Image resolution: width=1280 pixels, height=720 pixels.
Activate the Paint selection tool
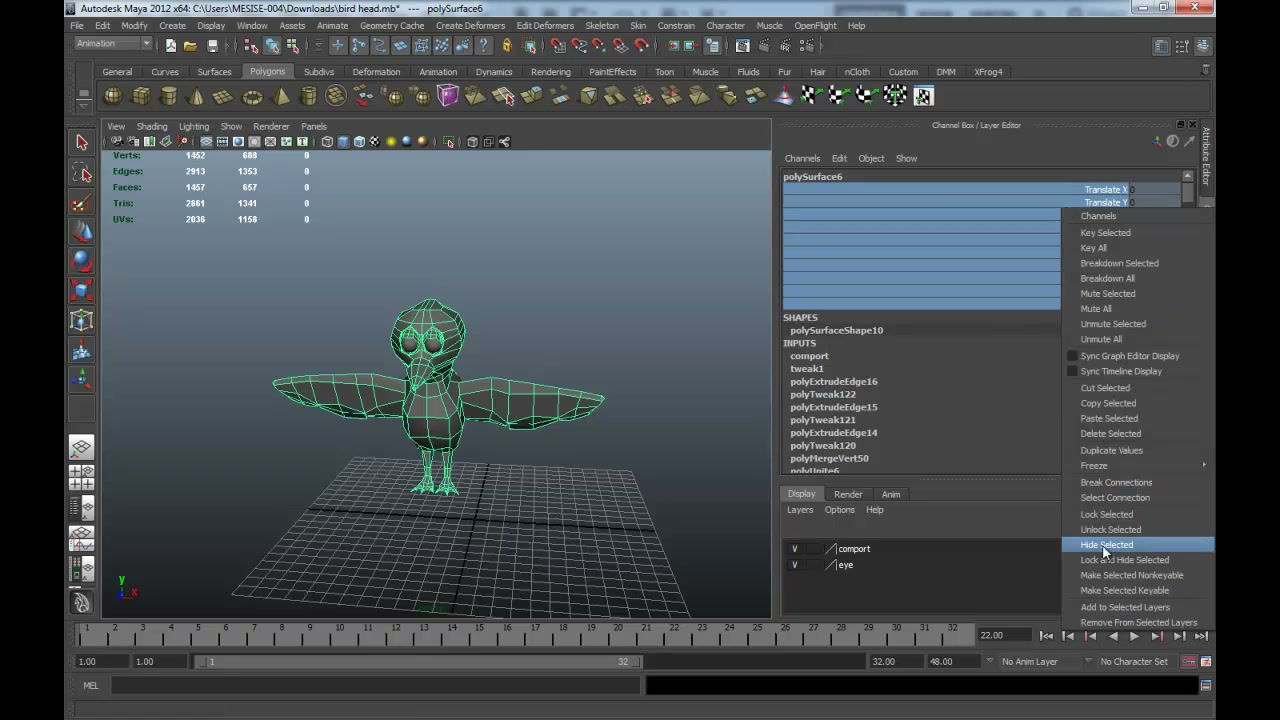pos(82,203)
